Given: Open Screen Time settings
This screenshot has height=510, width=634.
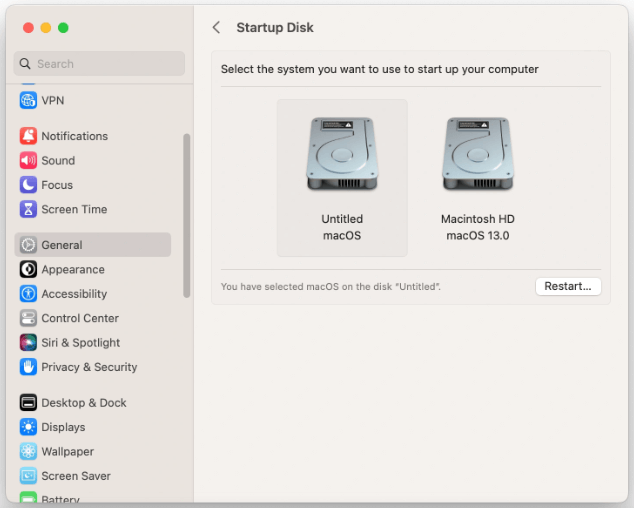Looking at the screenshot, I should [93, 209].
